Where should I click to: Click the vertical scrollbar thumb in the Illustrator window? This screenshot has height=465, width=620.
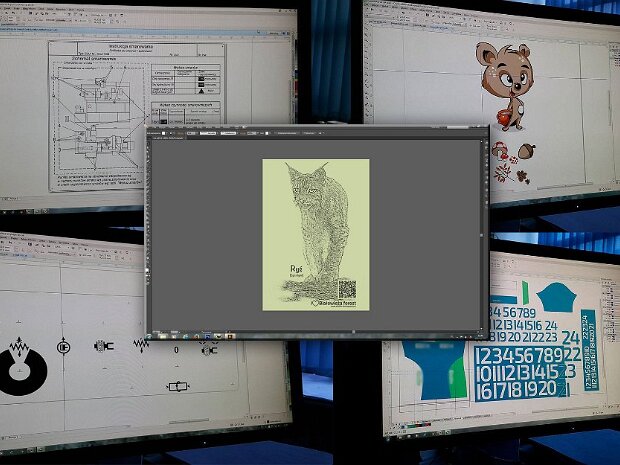click(x=481, y=235)
